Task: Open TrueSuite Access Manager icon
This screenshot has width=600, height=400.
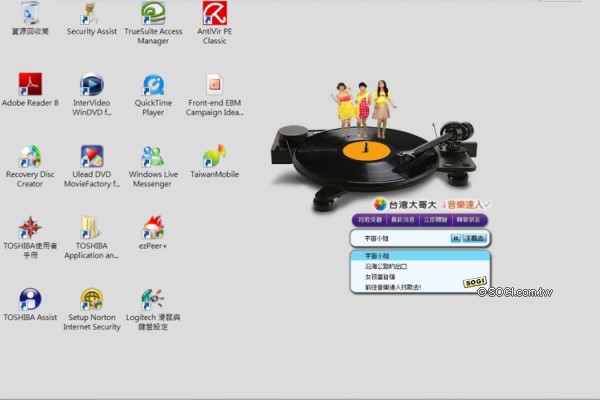Action: coord(153,22)
